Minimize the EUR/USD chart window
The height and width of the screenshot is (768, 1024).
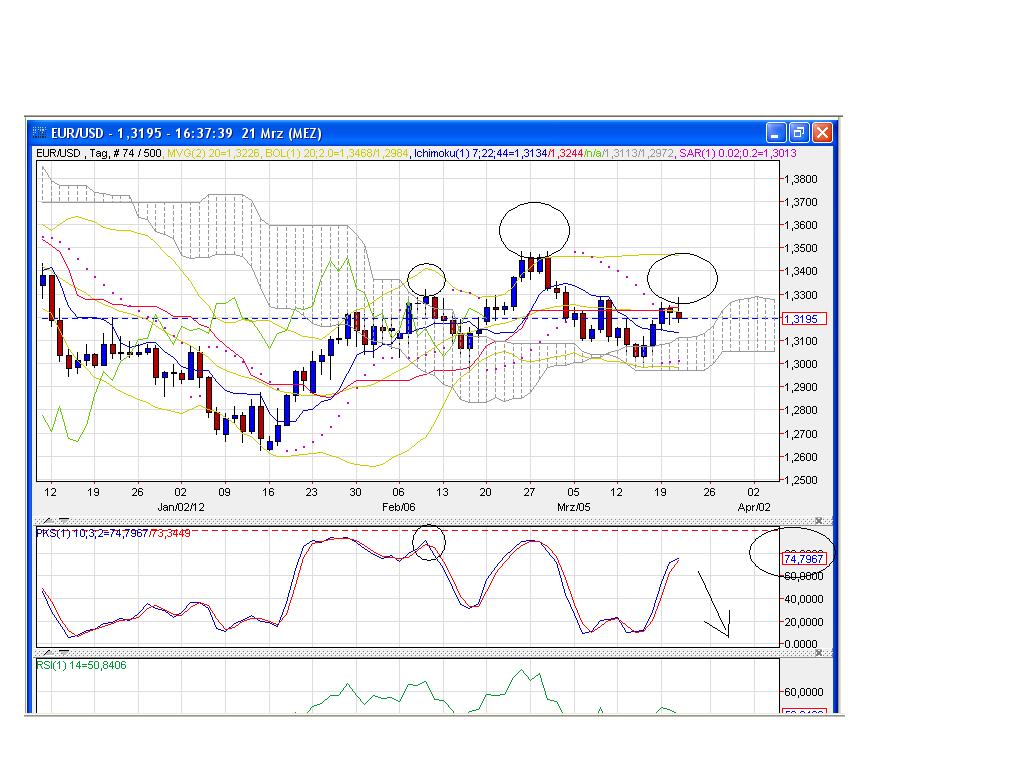point(775,133)
